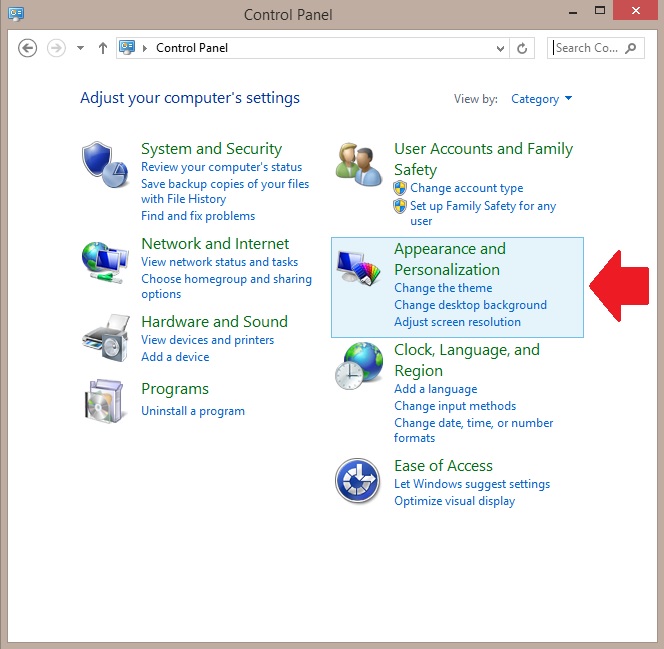
Task: Click Find and fix problems
Action: (x=198, y=216)
